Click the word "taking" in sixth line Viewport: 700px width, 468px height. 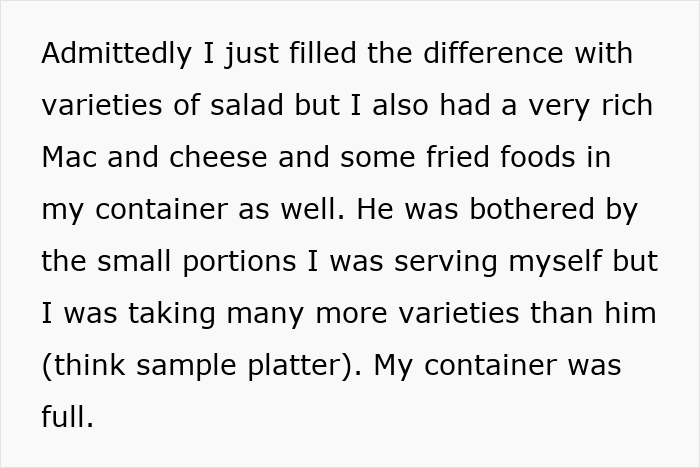172,314
